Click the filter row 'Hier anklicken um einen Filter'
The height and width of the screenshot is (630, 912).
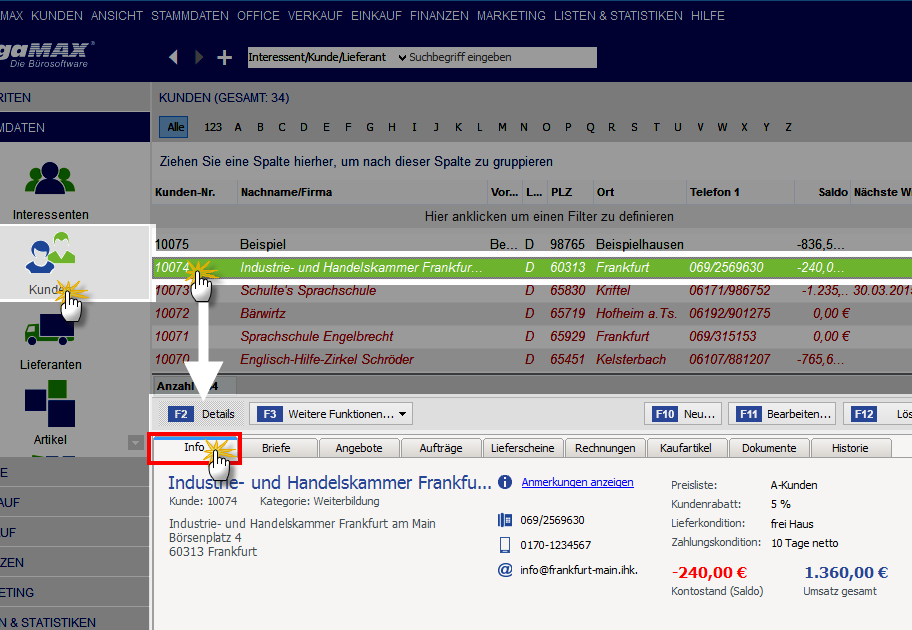pyautogui.click(x=532, y=216)
